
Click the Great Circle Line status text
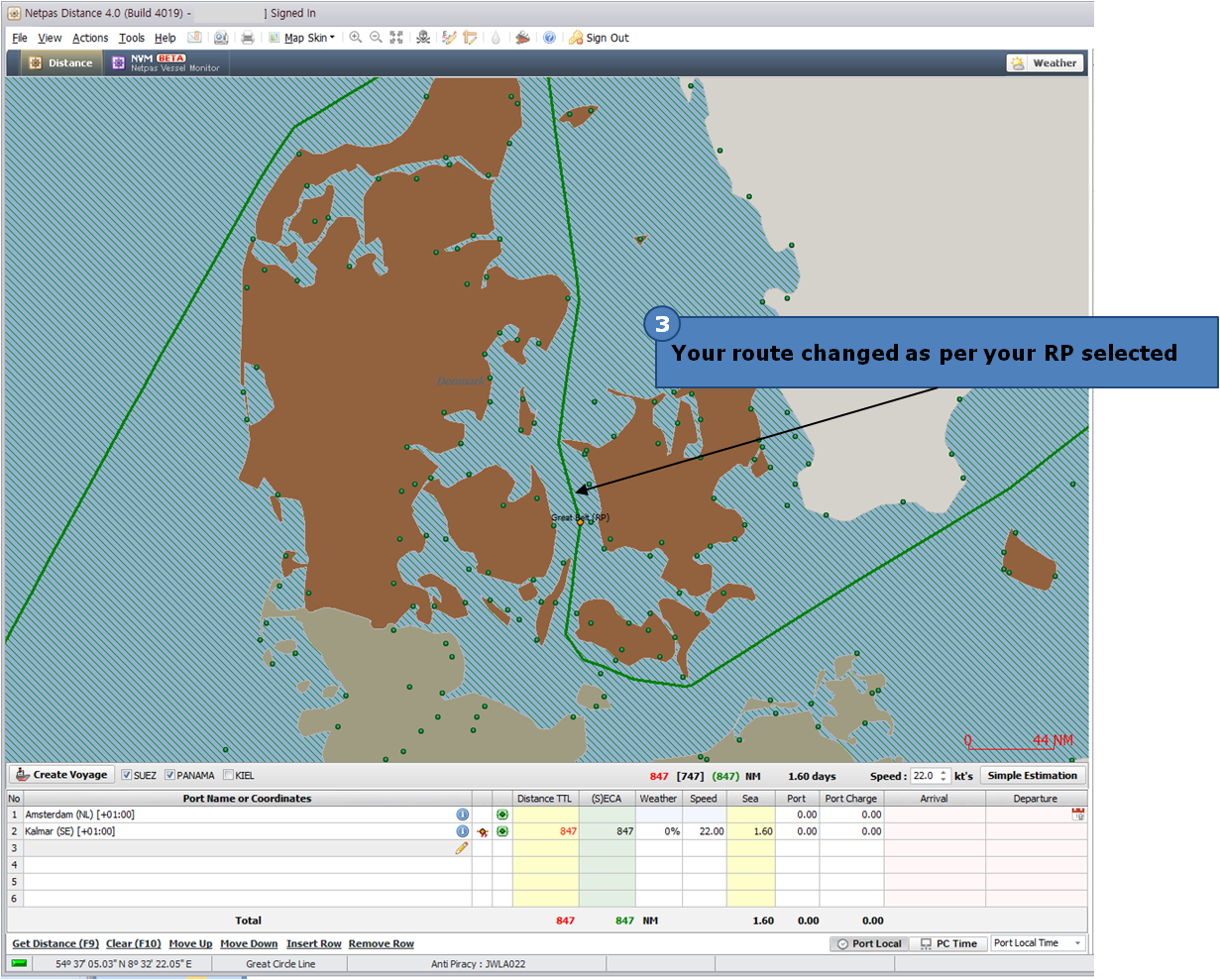tap(280, 963)
